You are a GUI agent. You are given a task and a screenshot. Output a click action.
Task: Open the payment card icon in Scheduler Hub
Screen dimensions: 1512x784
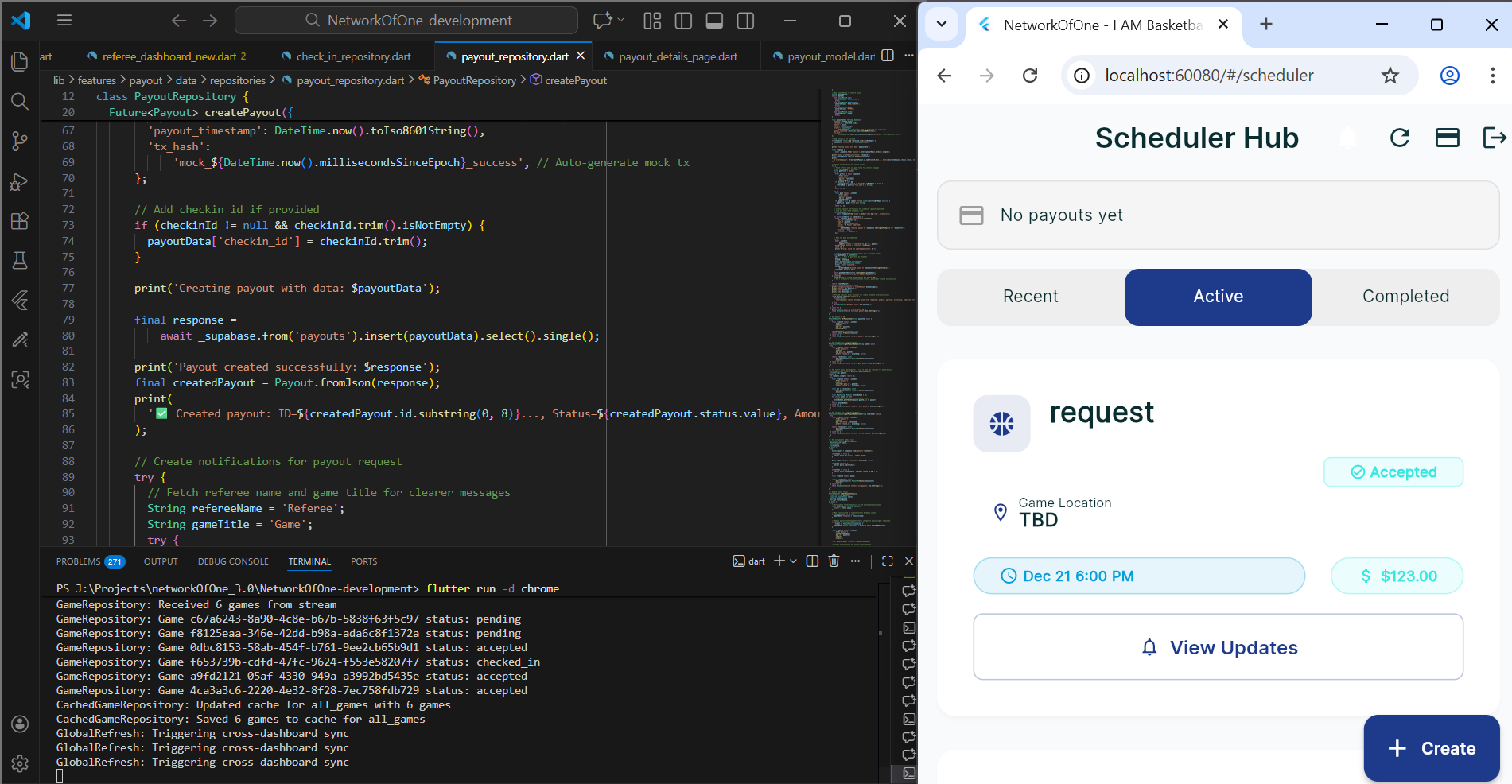tap(1448, 138)
